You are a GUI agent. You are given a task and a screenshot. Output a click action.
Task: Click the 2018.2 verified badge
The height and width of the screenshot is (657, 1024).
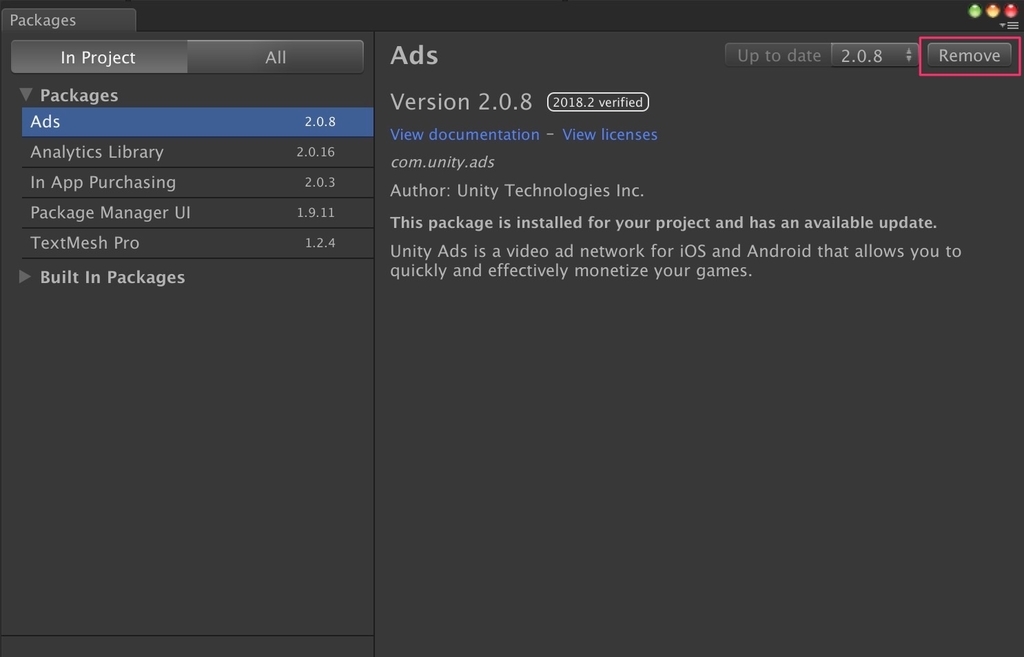[598, 102]
